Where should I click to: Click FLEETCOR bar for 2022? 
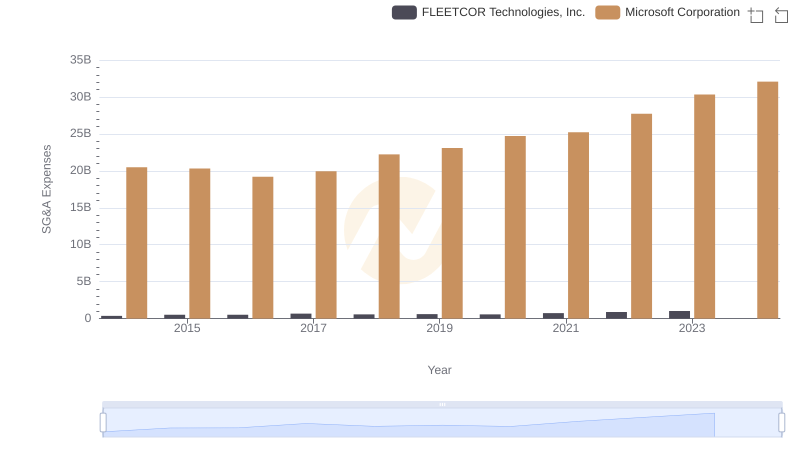point(616,315)
